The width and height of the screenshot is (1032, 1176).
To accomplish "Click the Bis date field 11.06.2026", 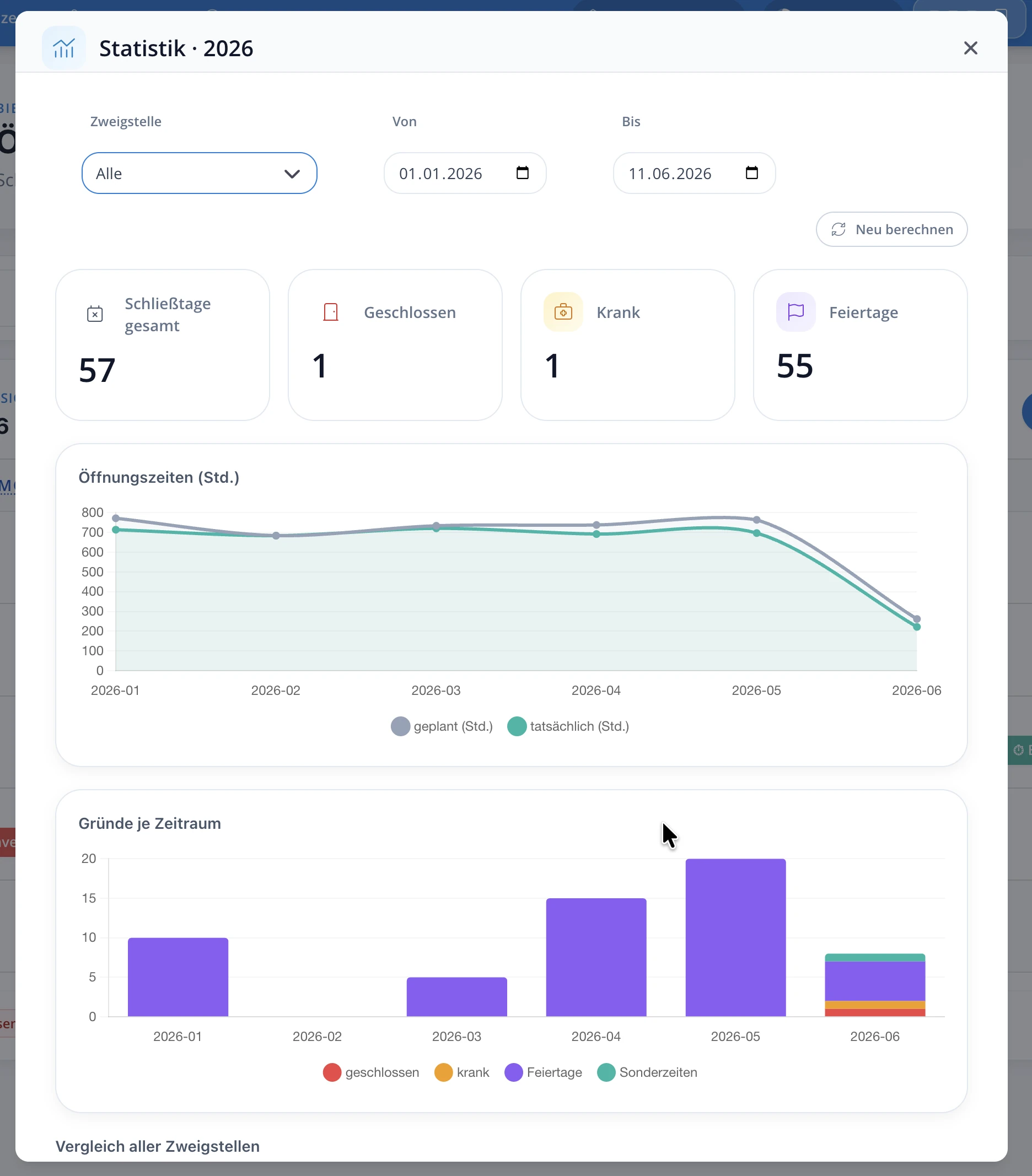I will click(694, 173).
